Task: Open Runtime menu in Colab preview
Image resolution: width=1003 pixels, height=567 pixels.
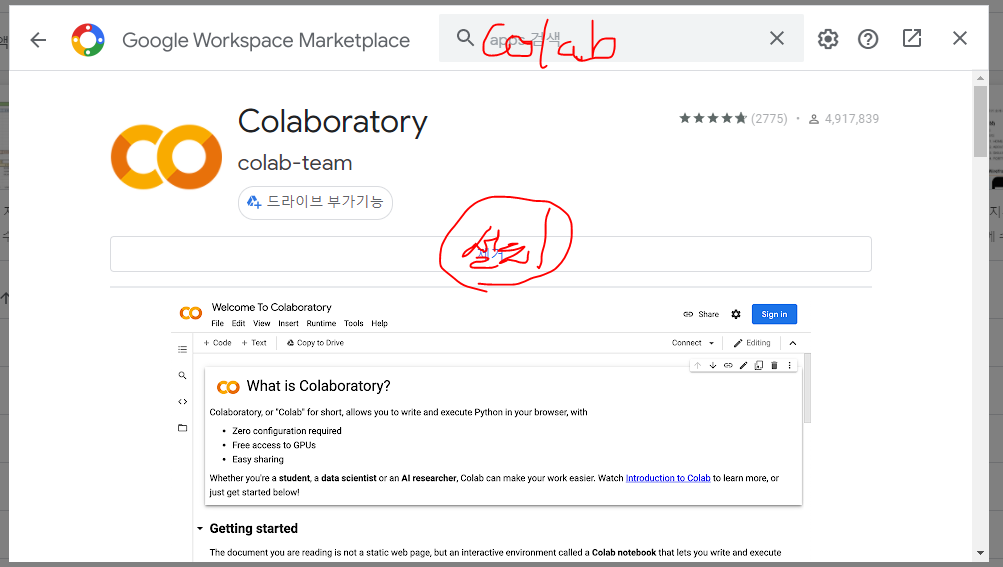Action: tap(321, 323)
